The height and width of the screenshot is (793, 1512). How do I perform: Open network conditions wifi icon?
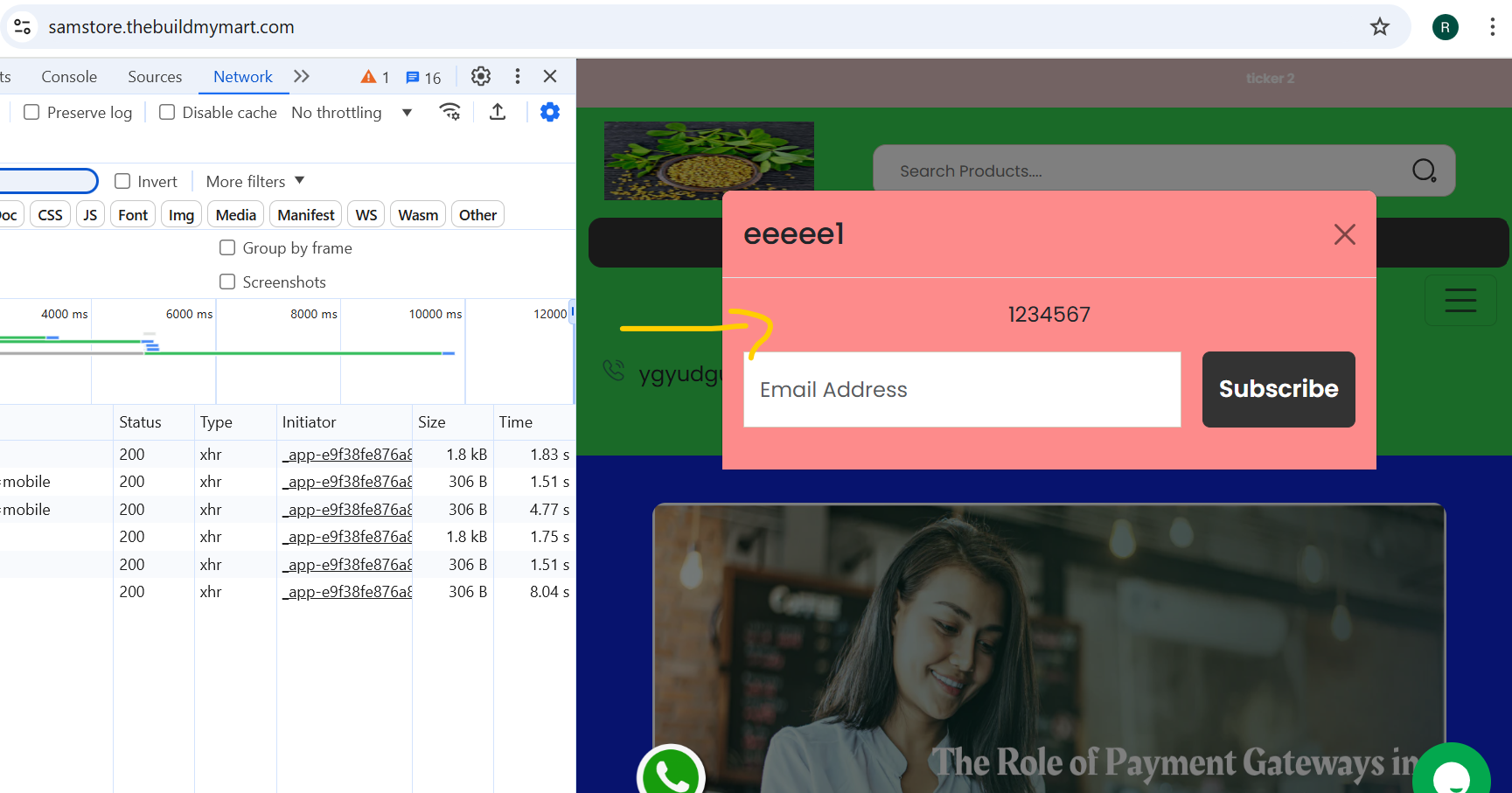click(x=450, y=112)
